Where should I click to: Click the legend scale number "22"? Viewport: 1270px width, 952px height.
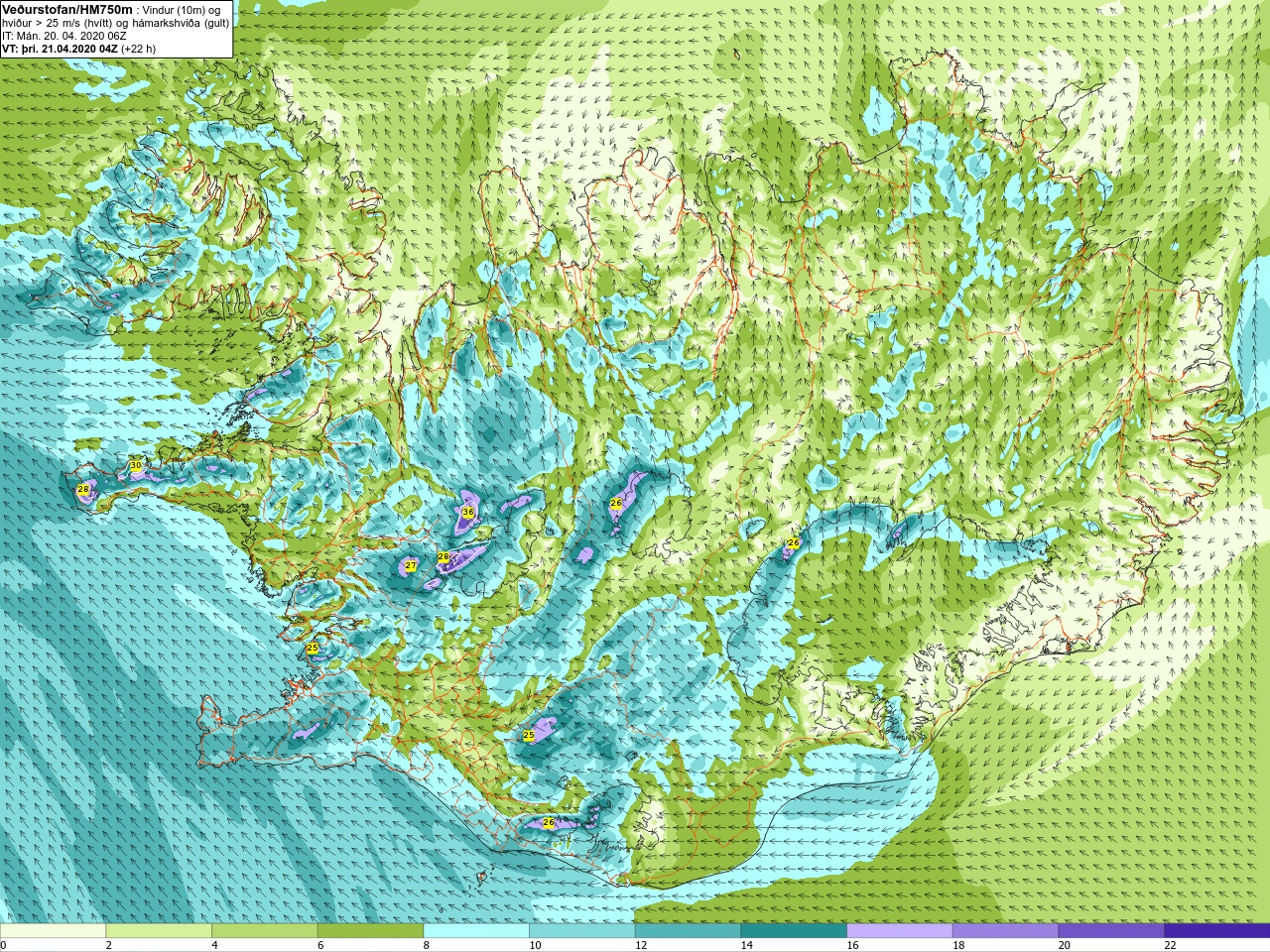1170,946
